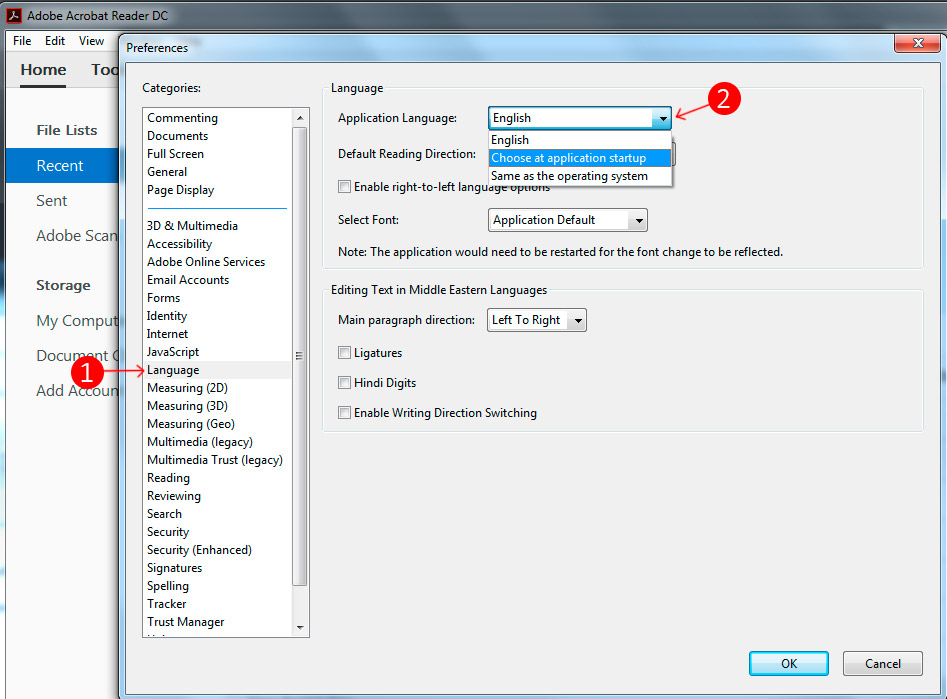Open the Select Font dropdown

point(567,220)
